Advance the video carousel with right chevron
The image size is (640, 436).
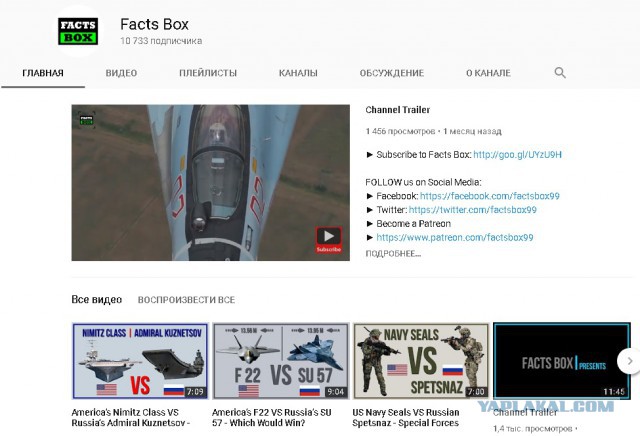[629, 361]
